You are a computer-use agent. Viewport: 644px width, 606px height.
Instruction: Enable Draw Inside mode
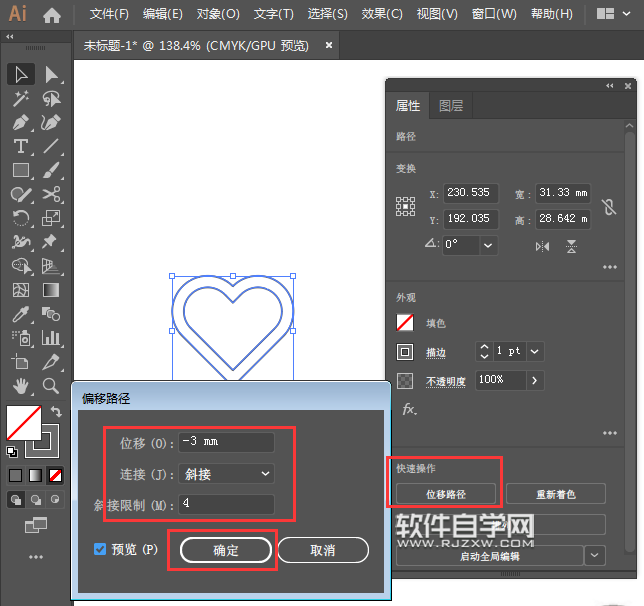click(55, 500)
